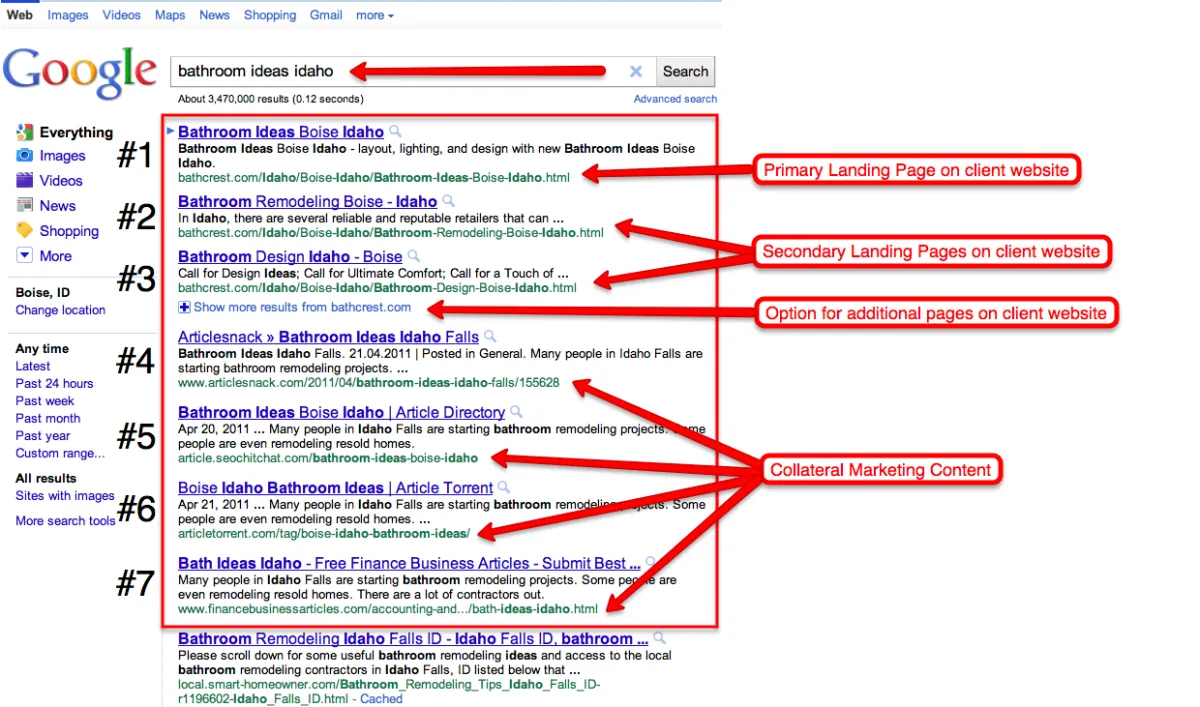Click the 'Any time' heading in sidebar
Image resolution: width=1200 pixels, height=707 pixels.
click(x=42, y=349)
